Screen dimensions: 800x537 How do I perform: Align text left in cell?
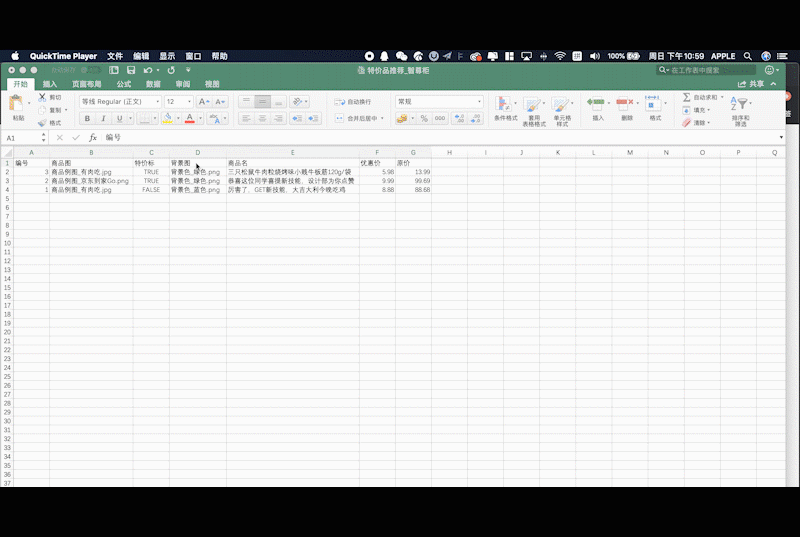point(246,118)
